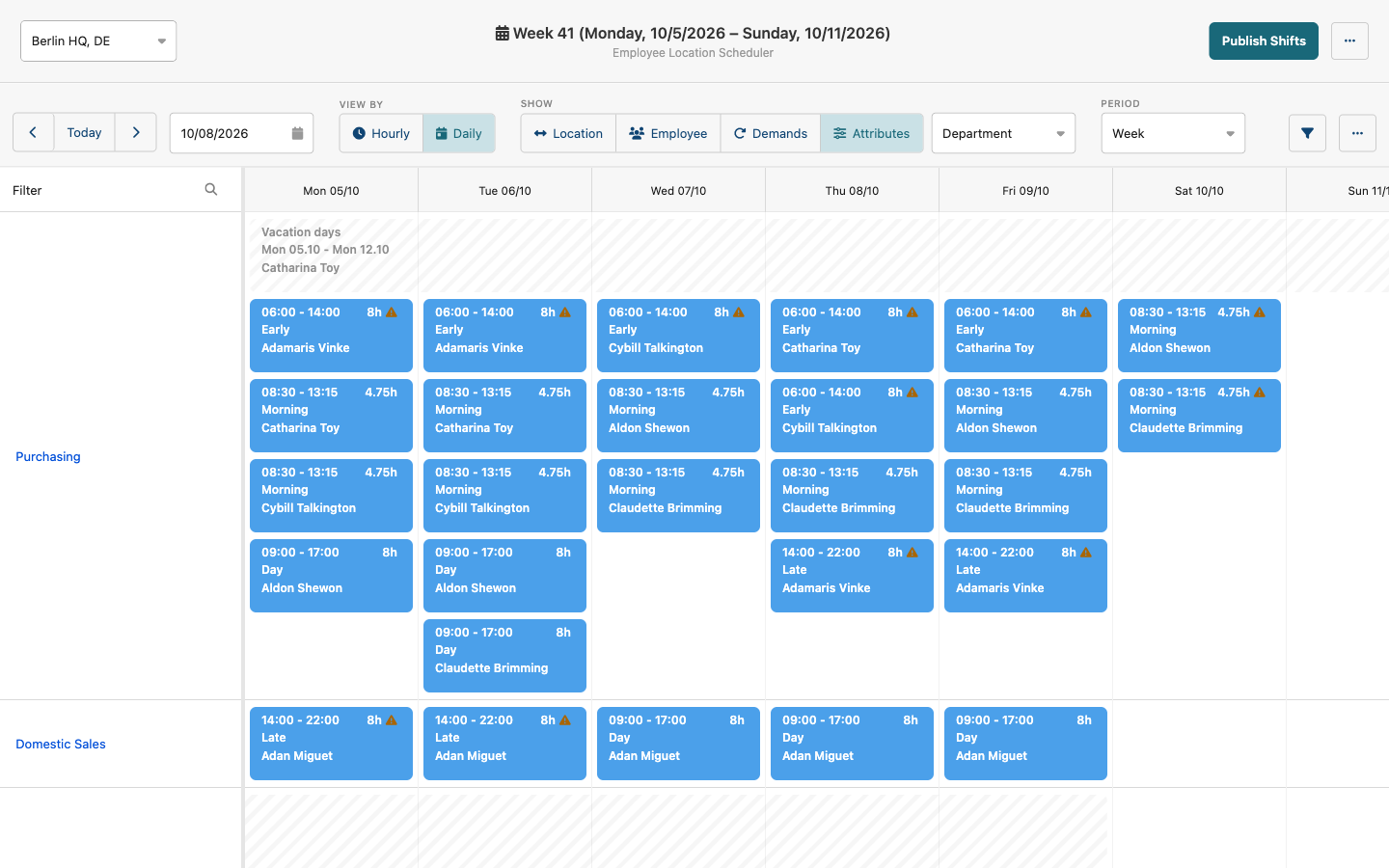
Task: Select the Mon 05/10 column header
Action: tap(331, 191)
